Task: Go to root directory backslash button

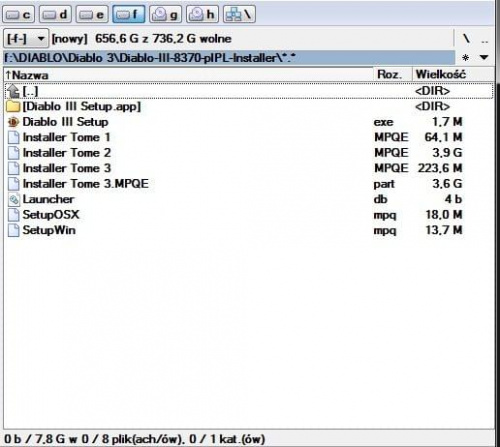Action: 466,39
